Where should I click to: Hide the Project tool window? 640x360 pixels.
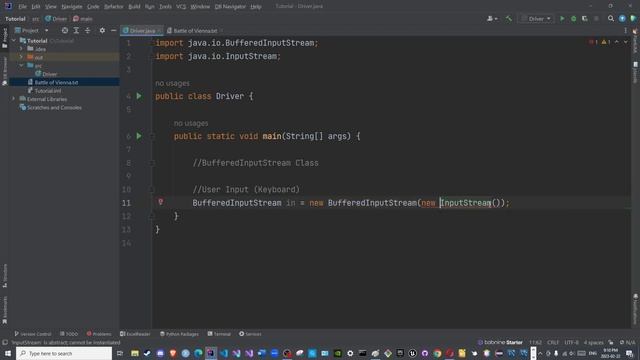pos(113,30)
